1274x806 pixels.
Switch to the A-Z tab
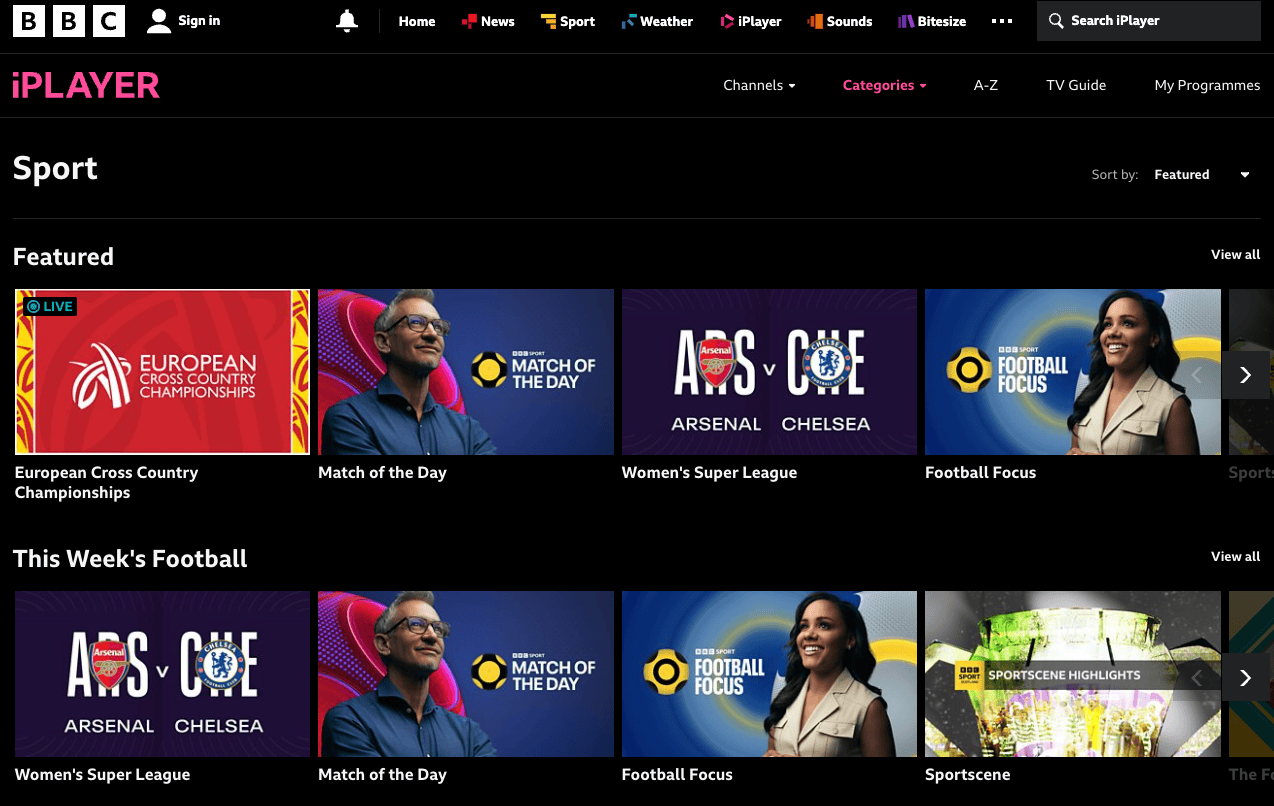[x=985, y=85]
